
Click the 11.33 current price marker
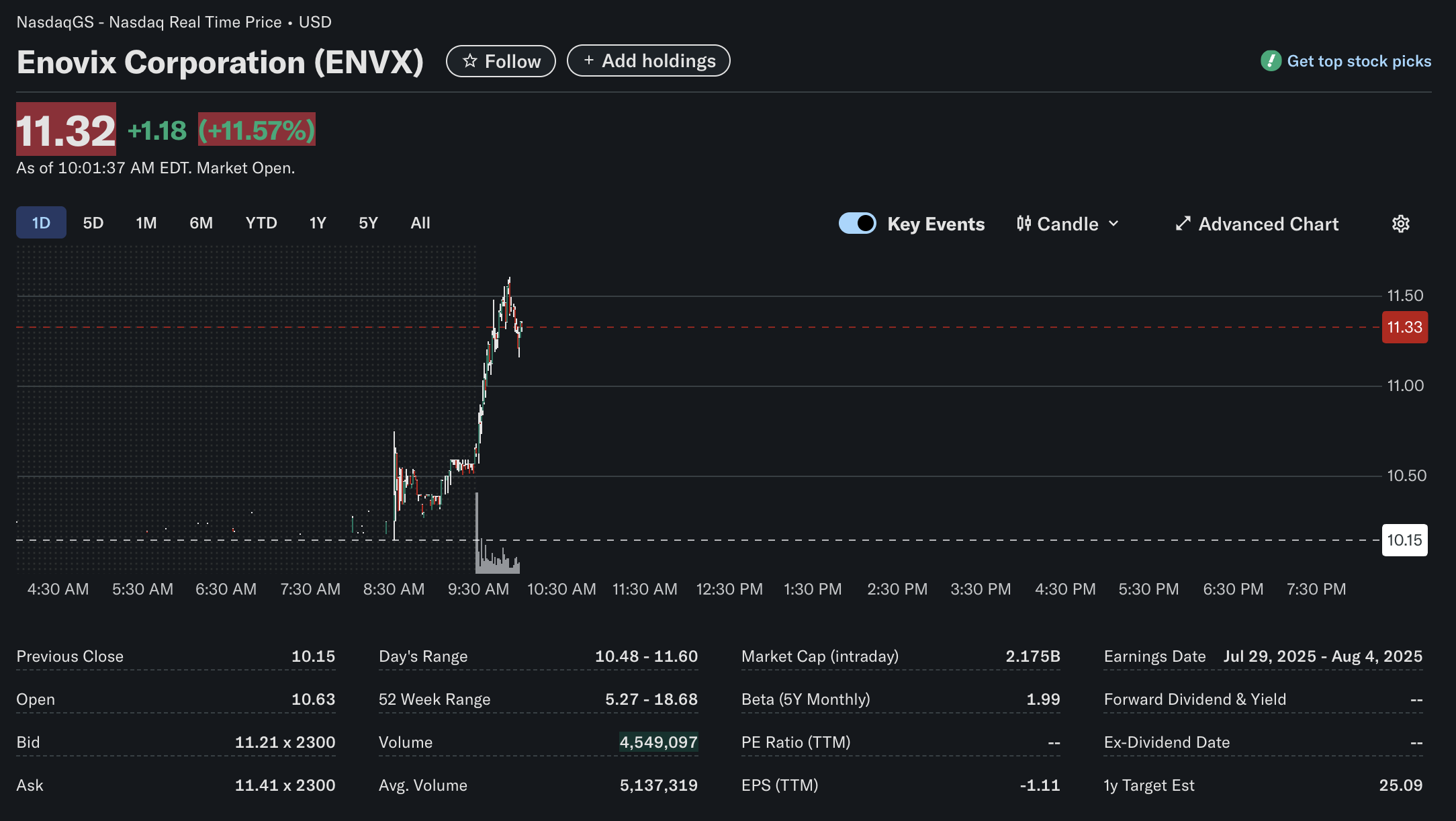(1405, 327)
